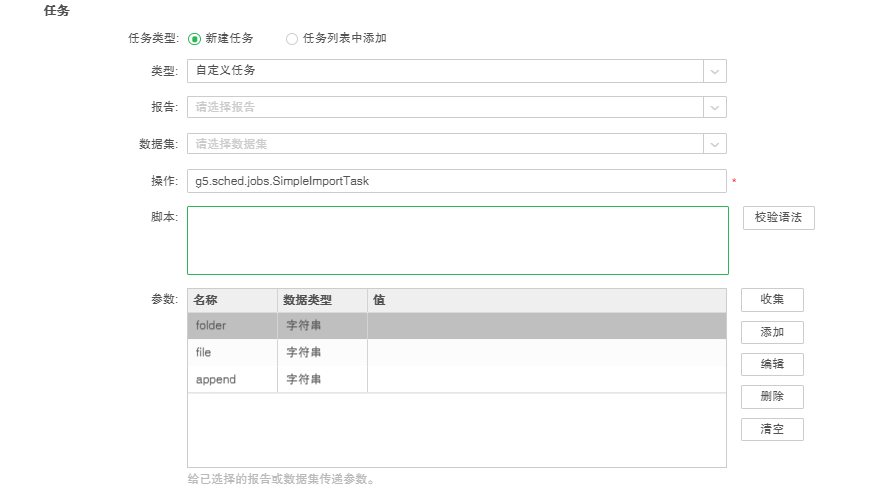Expand the 报告 dropdown arrow
The image size is (874, 500).
[714, 107]
